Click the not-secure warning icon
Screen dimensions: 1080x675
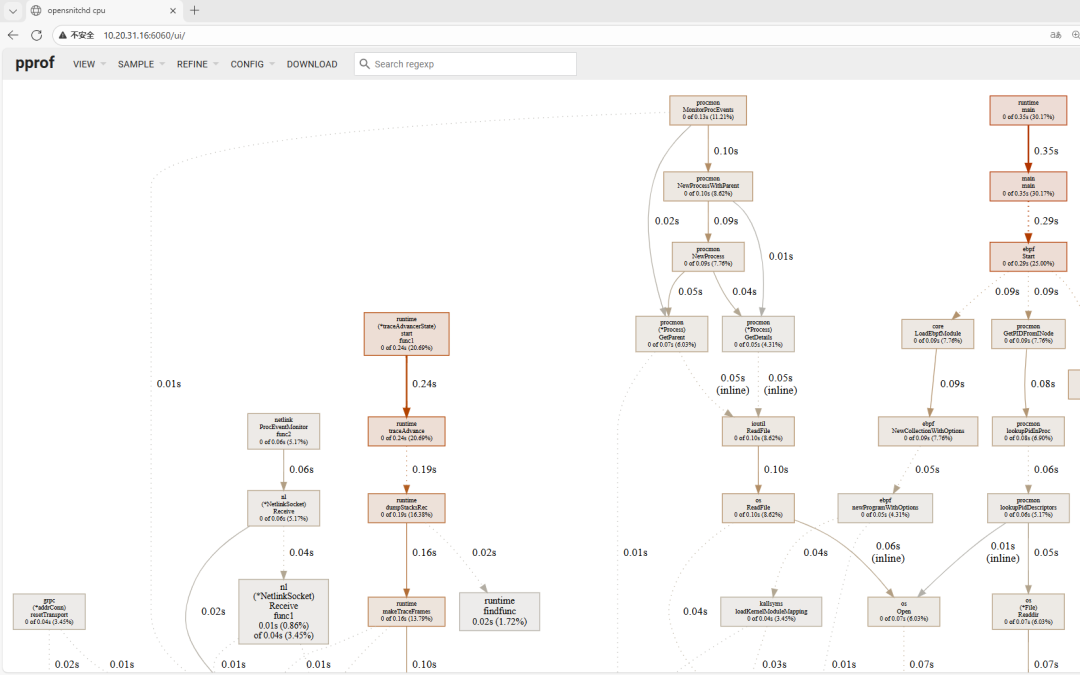[63, 35]
